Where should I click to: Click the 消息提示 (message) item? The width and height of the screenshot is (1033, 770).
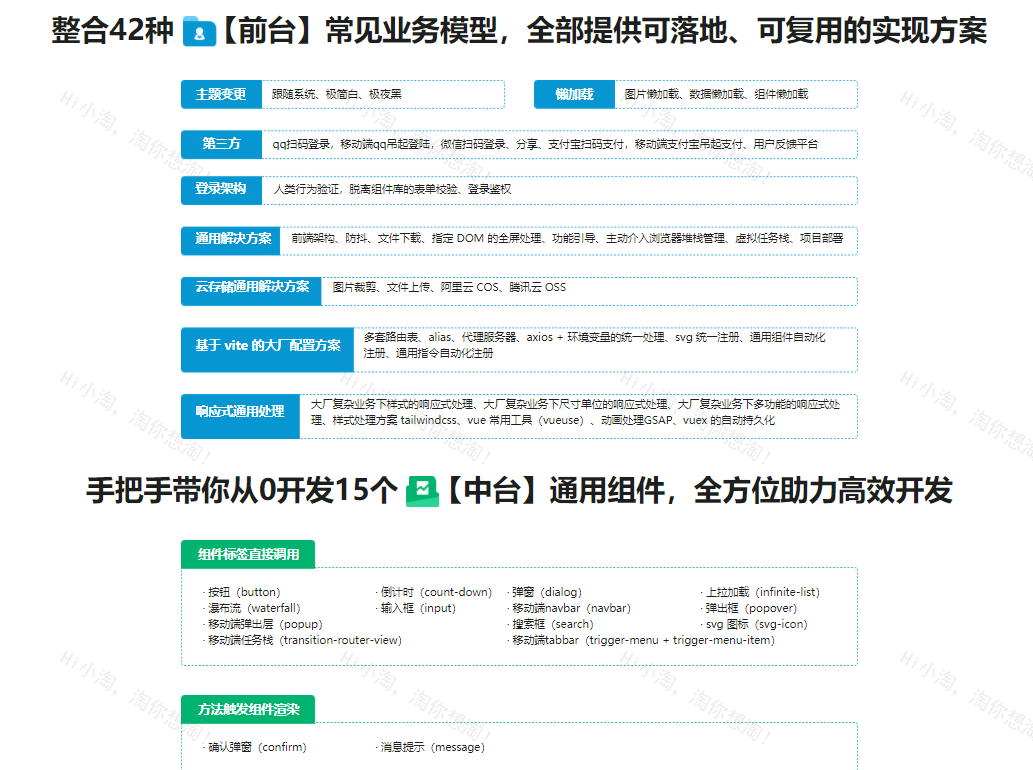[431, 747]
